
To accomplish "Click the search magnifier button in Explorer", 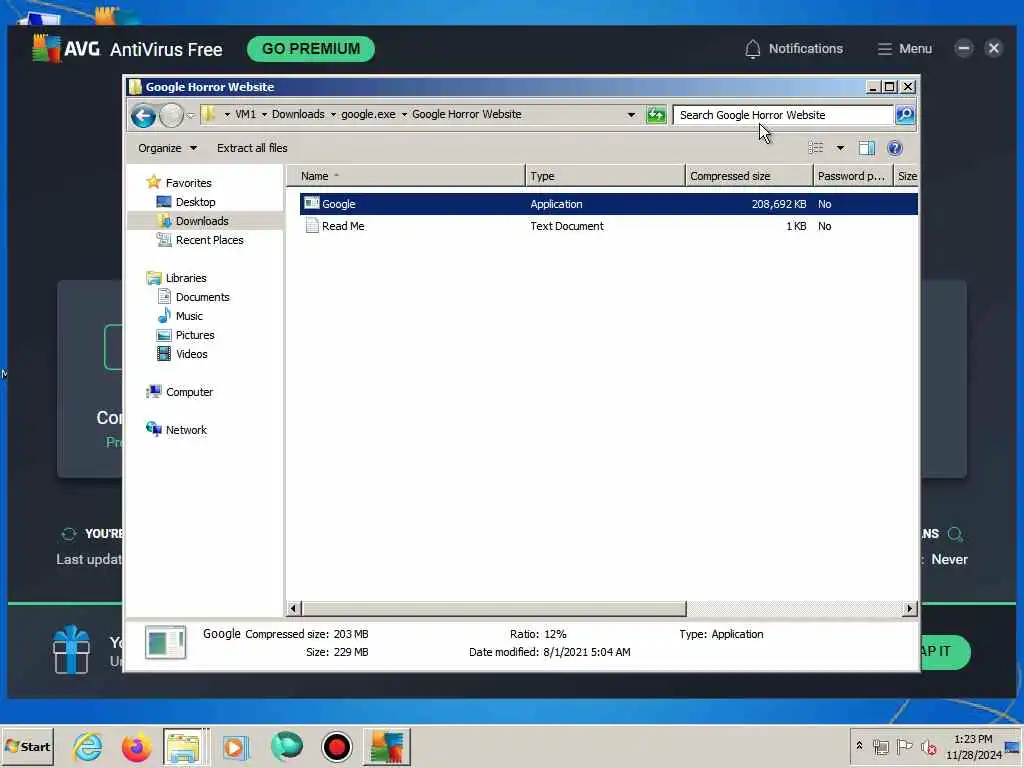I will (904, 115).
